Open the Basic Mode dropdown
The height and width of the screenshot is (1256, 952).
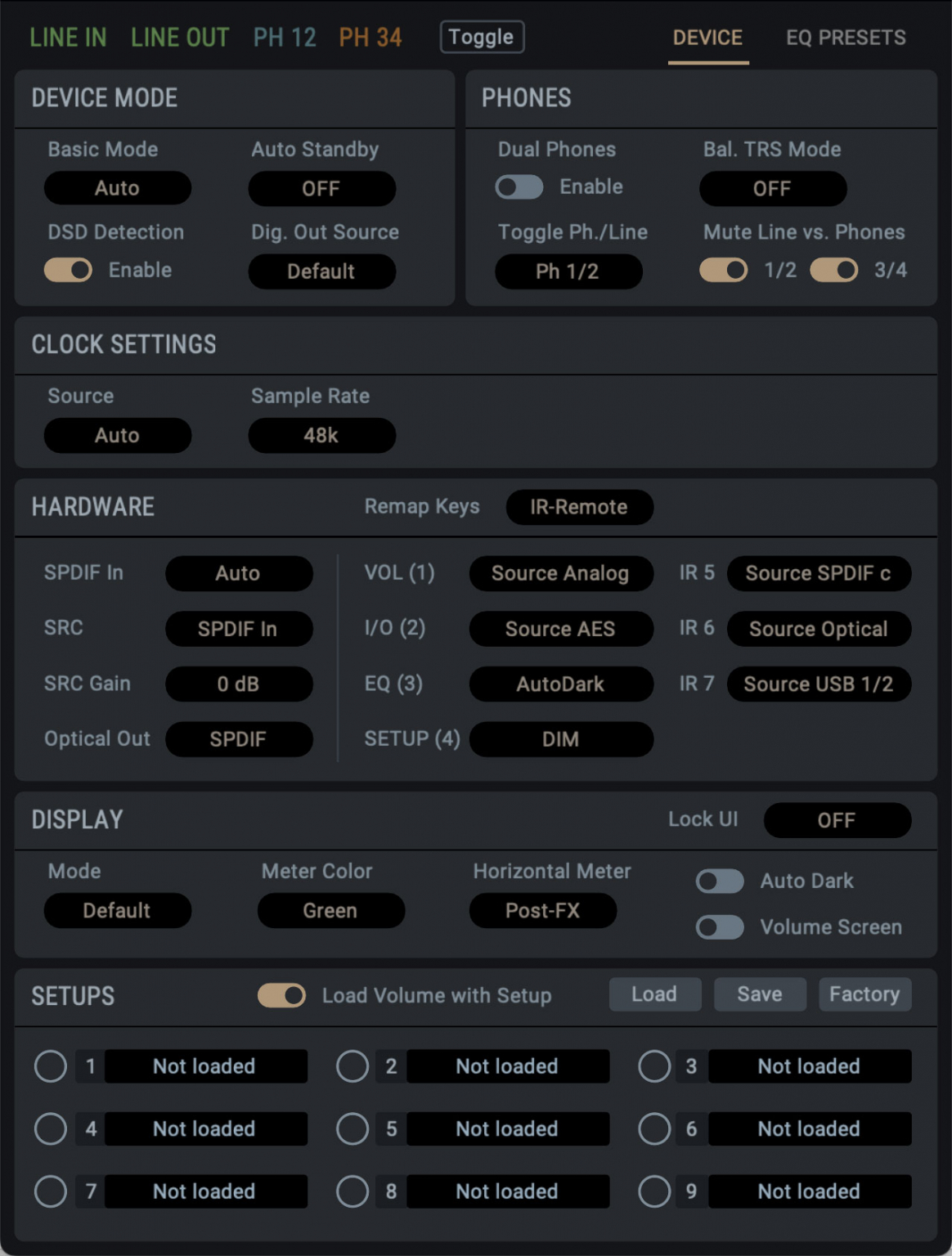pyautogui.click(x=118, y=188)
